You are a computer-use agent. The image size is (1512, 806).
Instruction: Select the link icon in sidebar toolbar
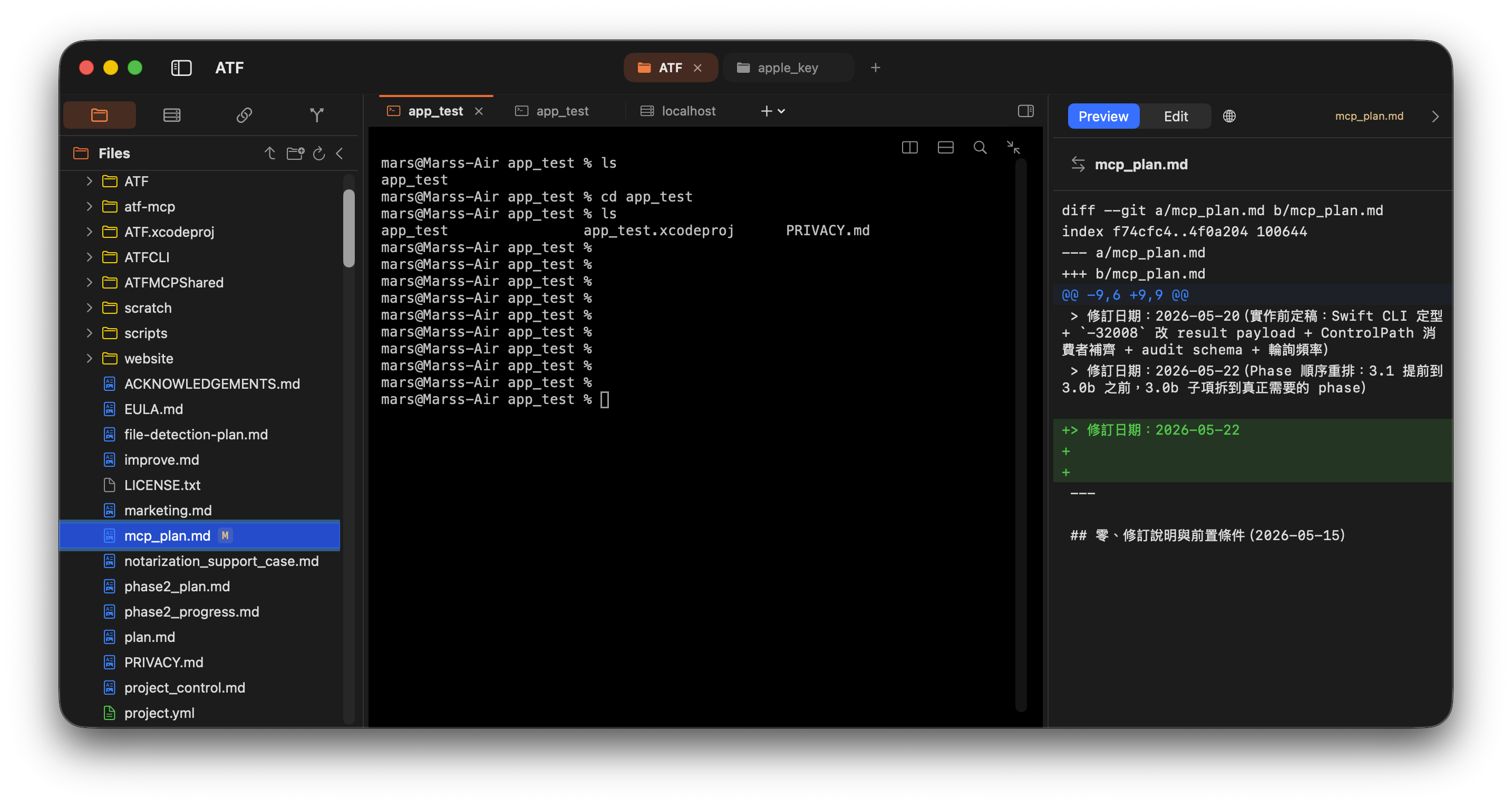[x=244, y=115]
